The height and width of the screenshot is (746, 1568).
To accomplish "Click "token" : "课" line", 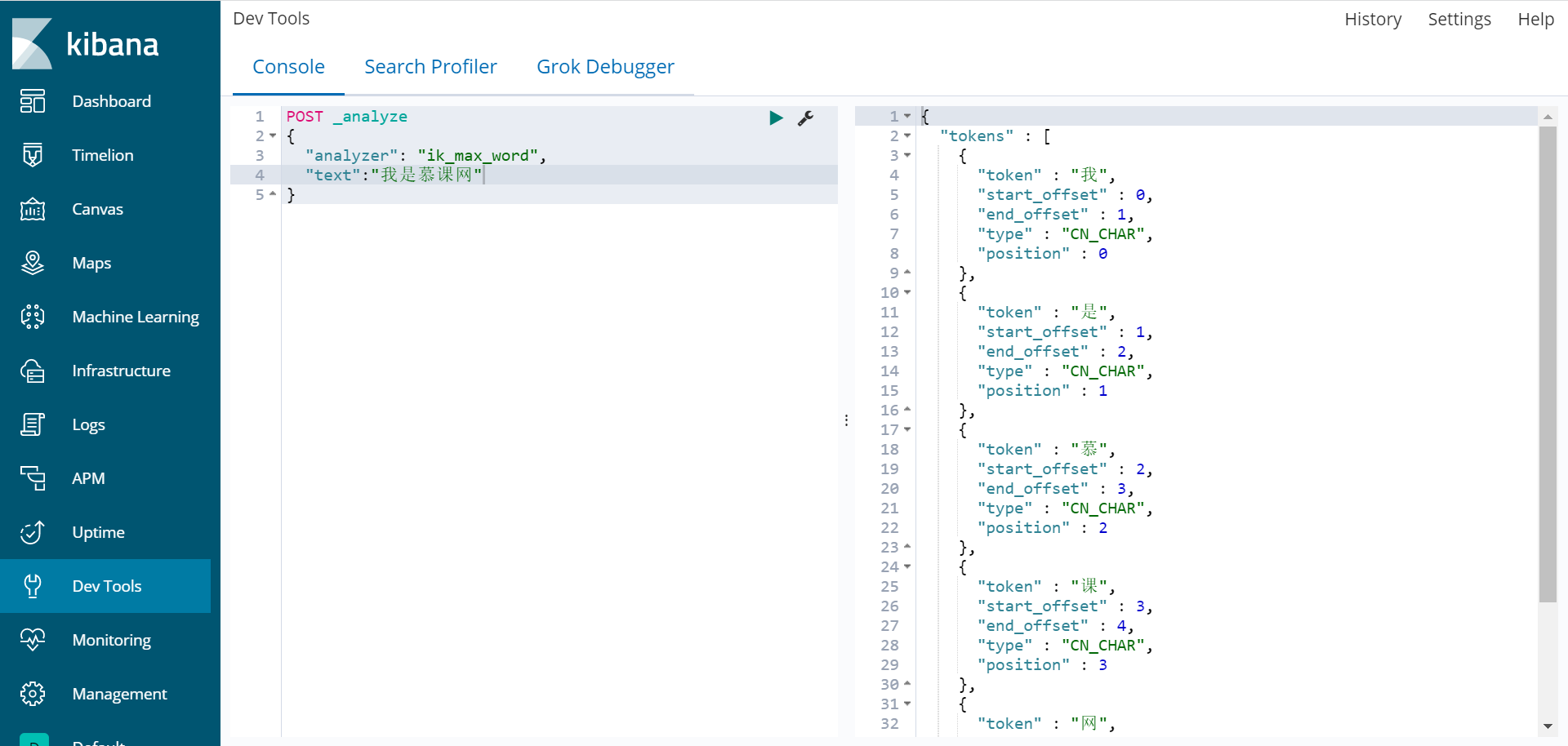I will pyautogui.click(x=1046, y=586).
